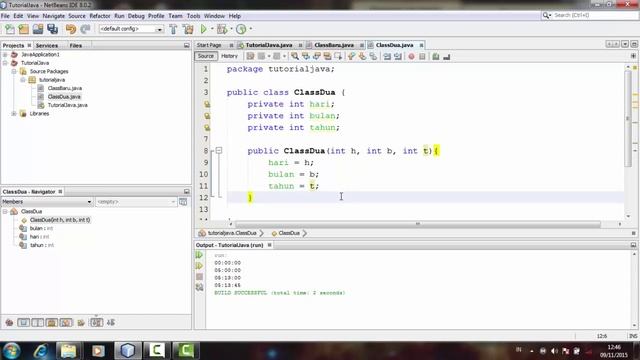The width and height of the screenshot is (640, 360).
Task: Click the Clean and Build icon
Action: click(x=188, y=29)
